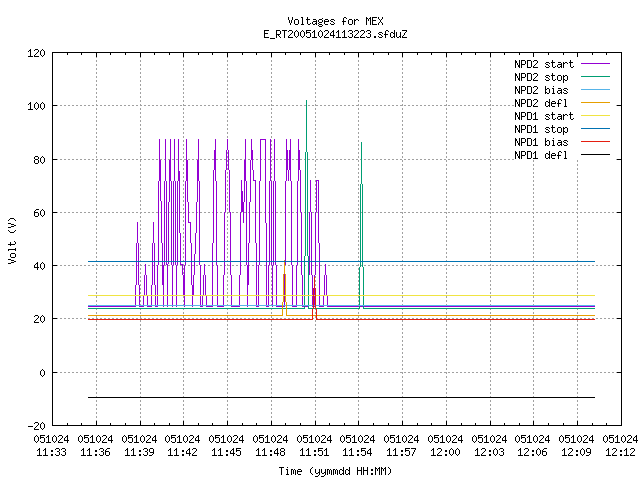Click the x-axis tick label 051024 11:54
The width and height of the screenshot is (640, 480).
[x=357, y=445]
